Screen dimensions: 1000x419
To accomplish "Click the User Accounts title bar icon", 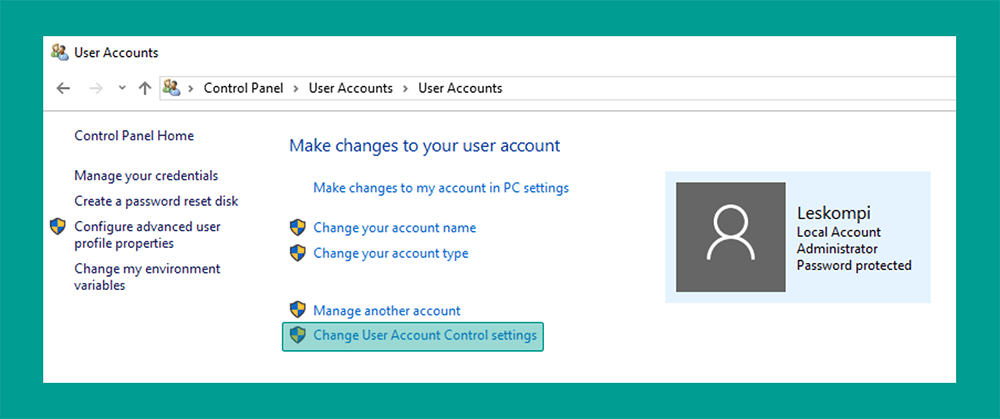I will click(x=59, y=52).
